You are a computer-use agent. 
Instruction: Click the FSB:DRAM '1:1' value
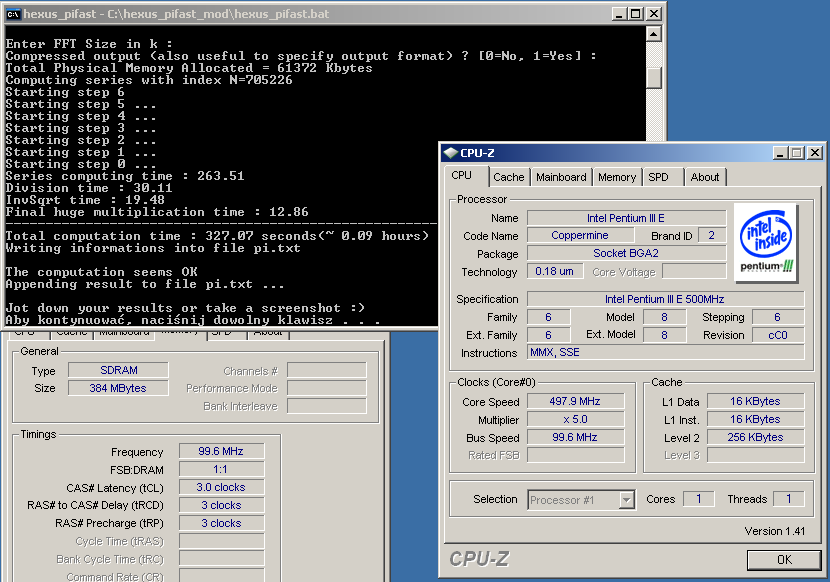(221, 469)
